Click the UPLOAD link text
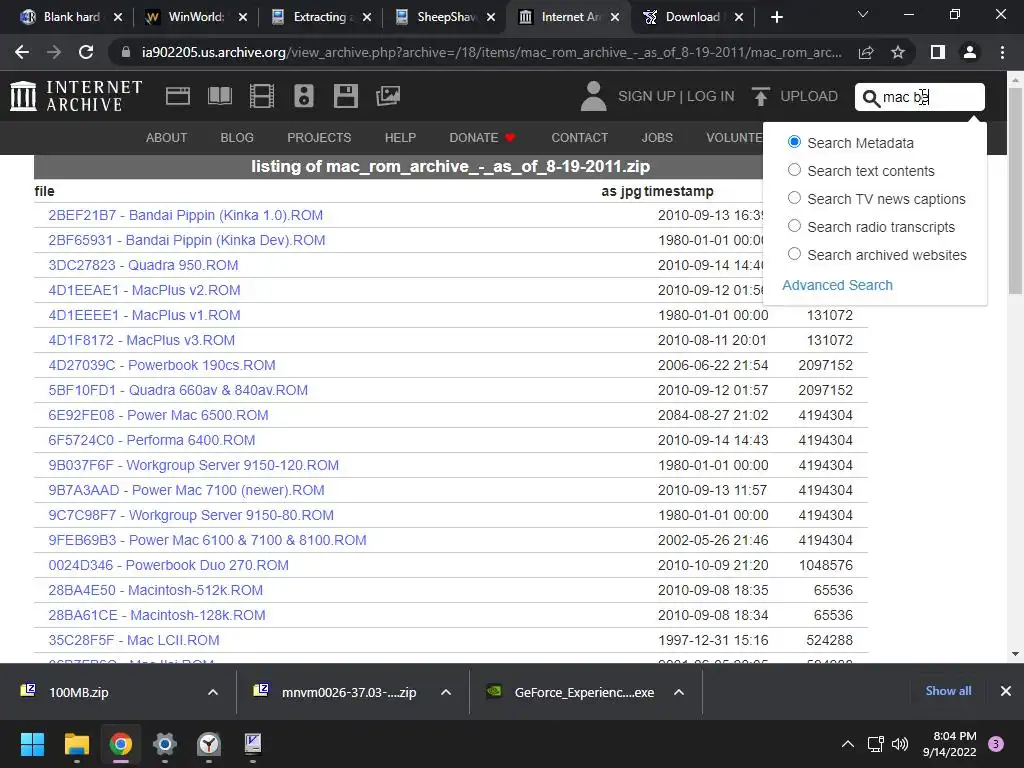The image size is (1024, 768). (809, 96)
